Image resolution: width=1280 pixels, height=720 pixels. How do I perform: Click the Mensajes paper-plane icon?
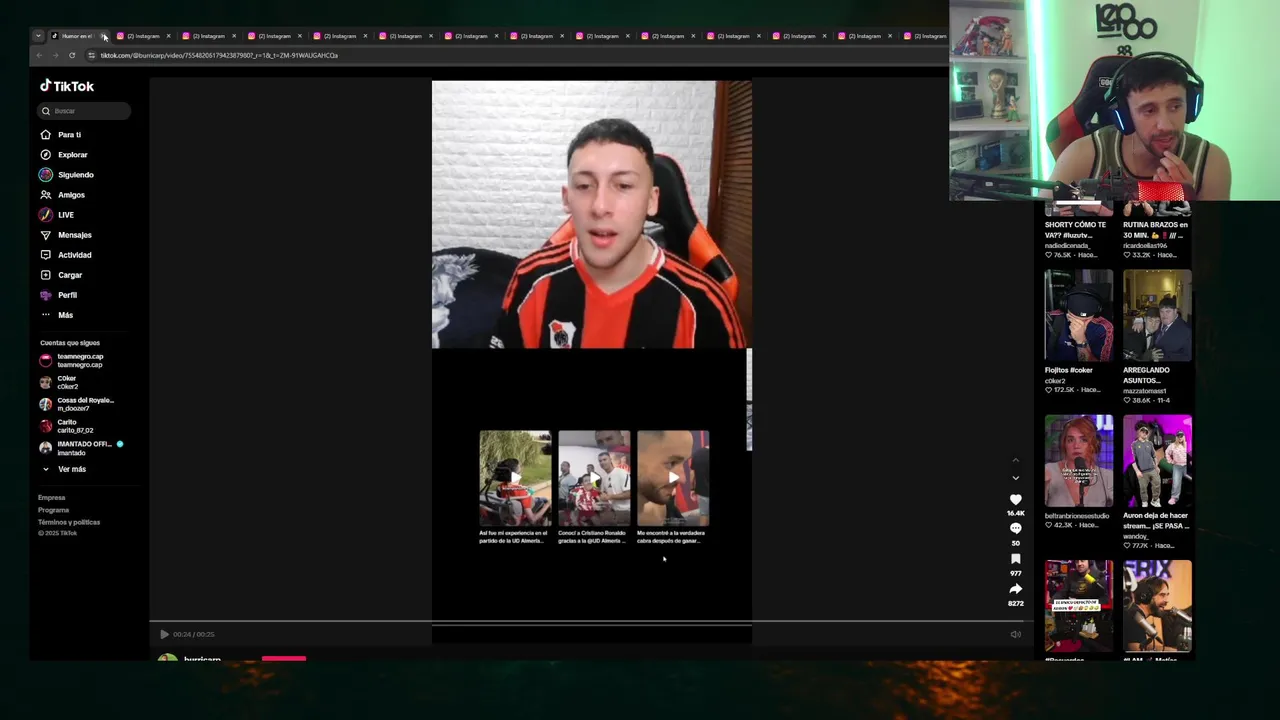coord(45,235)
